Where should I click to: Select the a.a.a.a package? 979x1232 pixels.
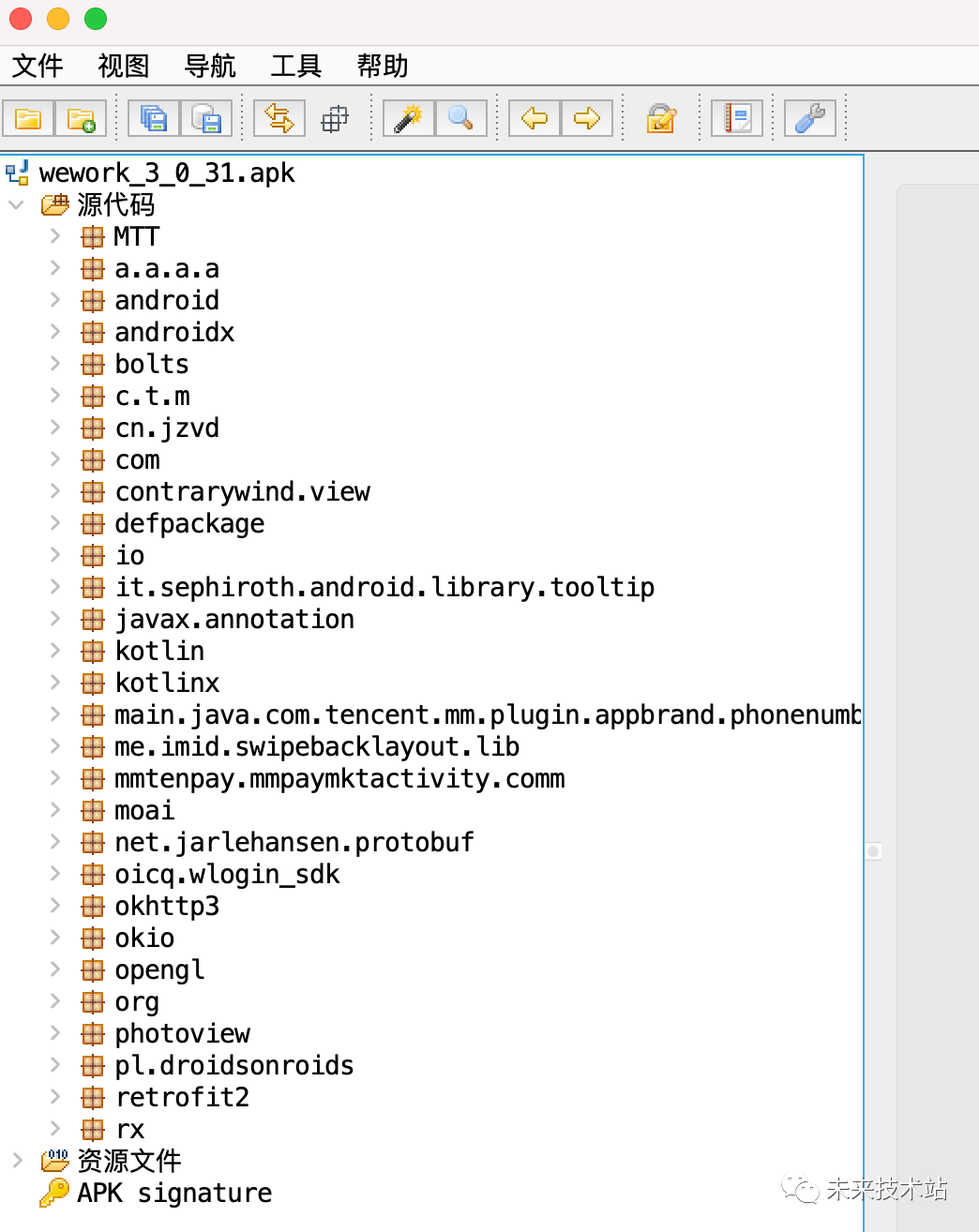pos(167,269)
